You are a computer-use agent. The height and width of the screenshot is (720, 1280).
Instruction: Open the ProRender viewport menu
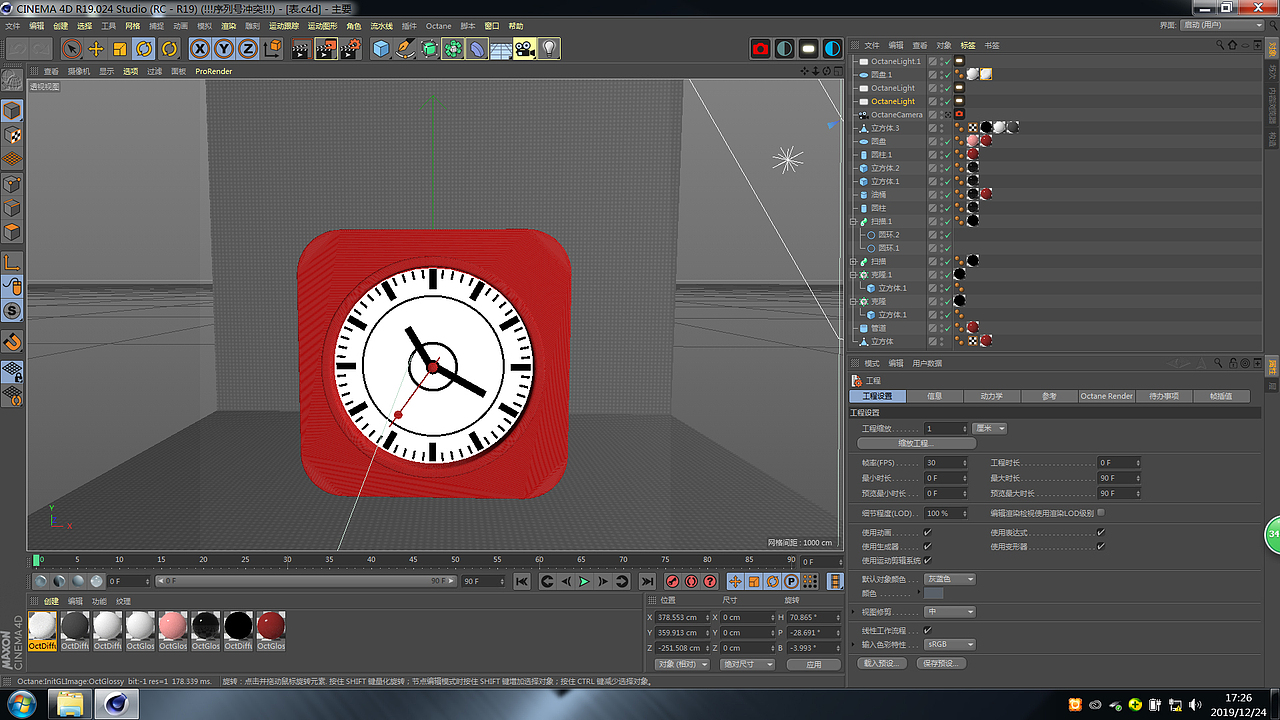tap(214, 71)
